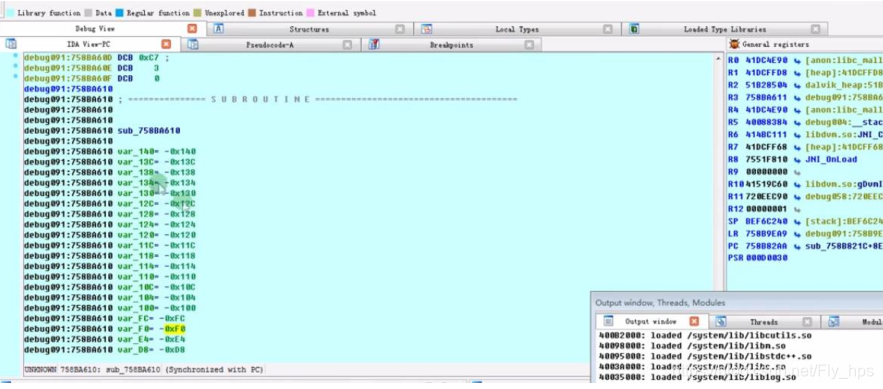This screenshot has height=389, width=883.
Task: Close the Debug View tab
Action: tap(192, 29)
